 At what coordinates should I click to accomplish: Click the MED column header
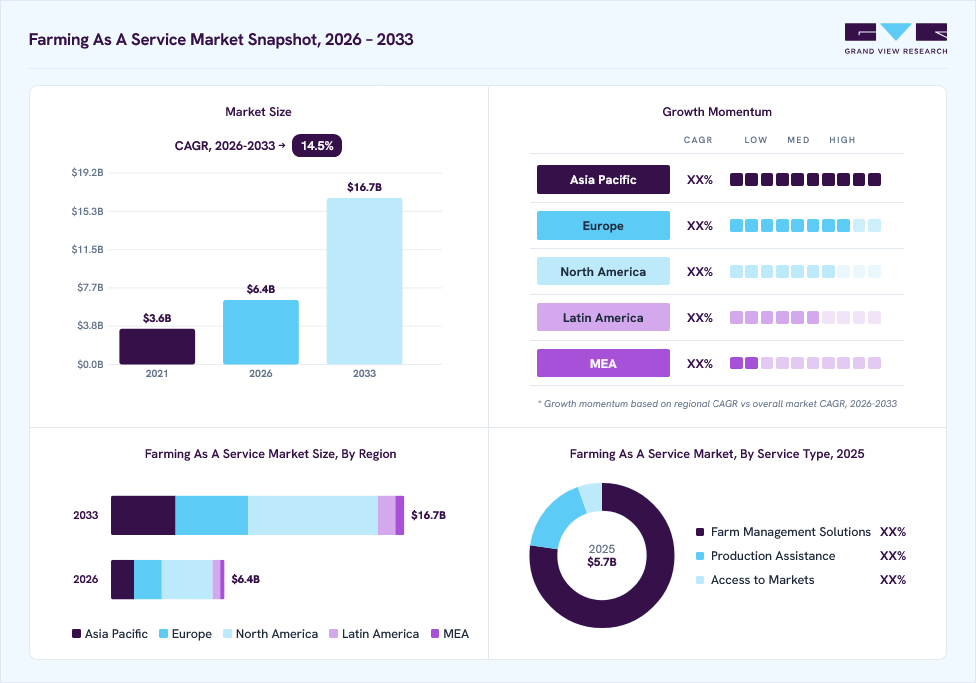[x=798, y=140]
